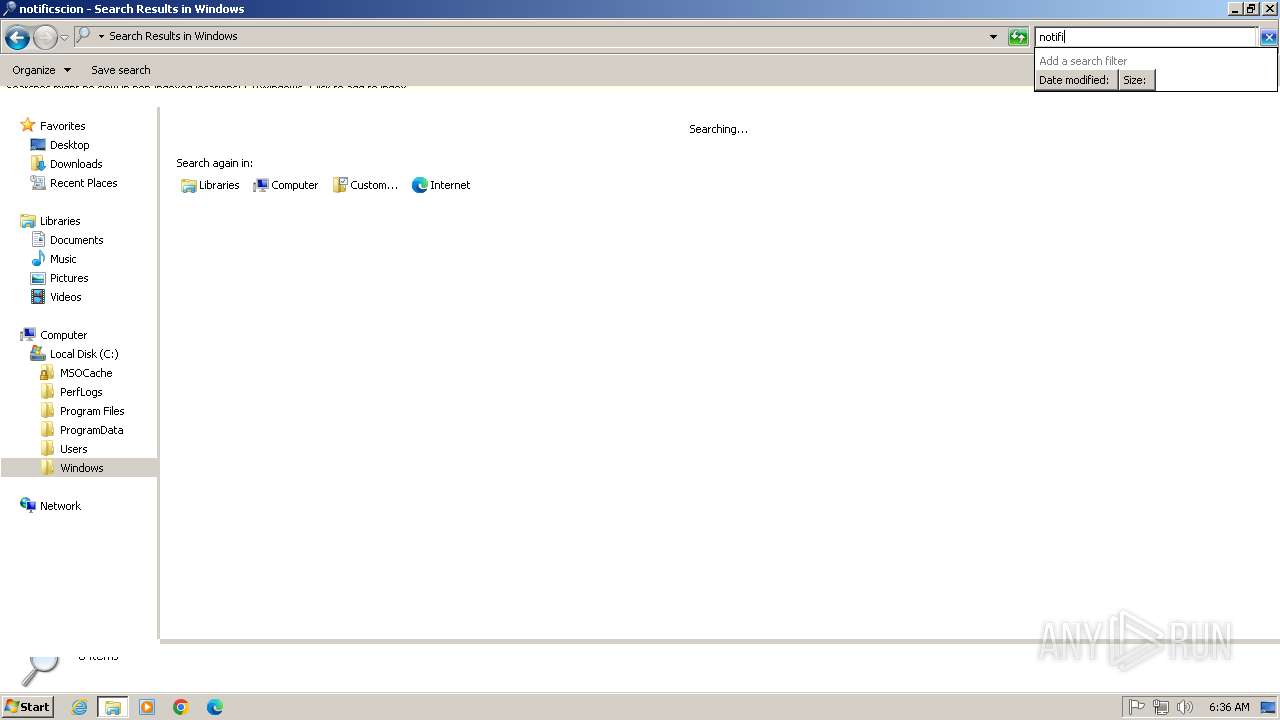Click the Windows Explorer taskbar icon
This screenshot has height=720, width=1280.
coord(113,707)
